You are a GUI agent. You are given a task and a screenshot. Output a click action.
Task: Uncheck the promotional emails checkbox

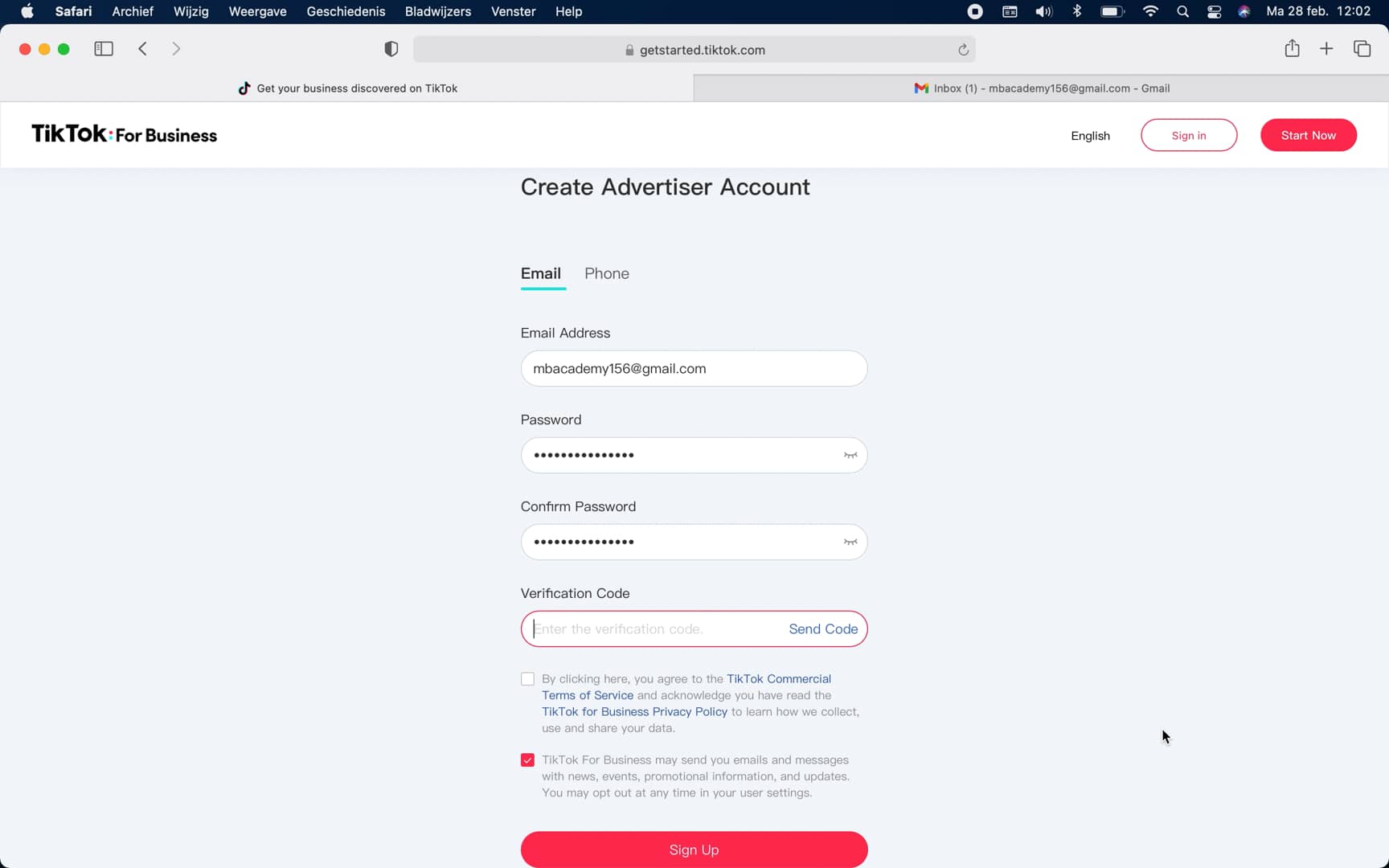pyautogui.click(x=527, y=760)
